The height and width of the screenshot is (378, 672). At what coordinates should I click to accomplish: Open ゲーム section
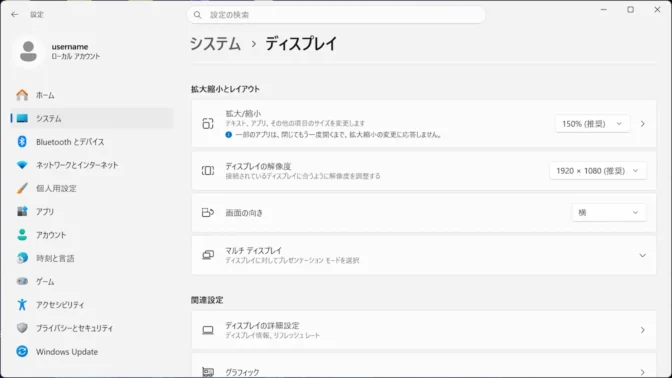point(92,282)
